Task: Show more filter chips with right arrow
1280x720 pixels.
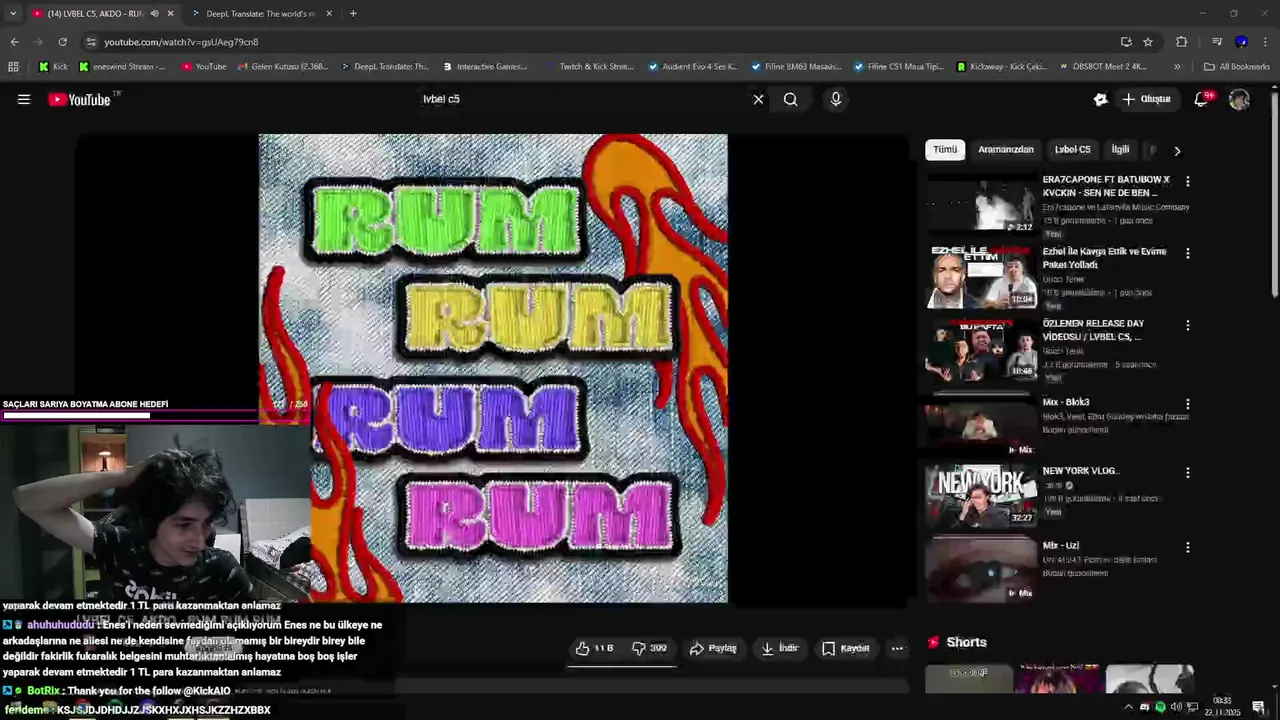Action: point(1177,151)
